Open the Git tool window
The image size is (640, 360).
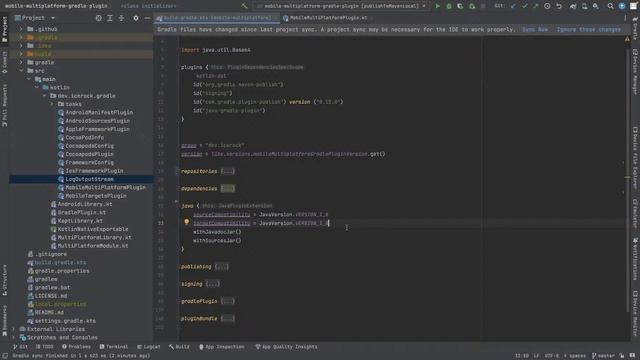coord(20,347)
